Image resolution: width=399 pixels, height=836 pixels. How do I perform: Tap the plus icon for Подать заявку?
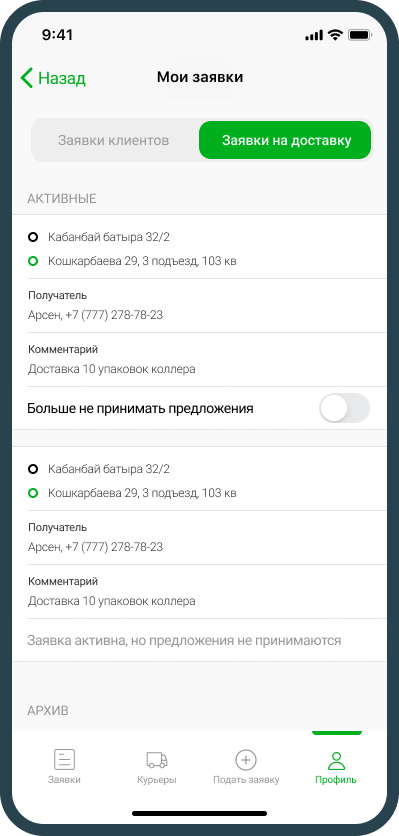click(246, 759)
